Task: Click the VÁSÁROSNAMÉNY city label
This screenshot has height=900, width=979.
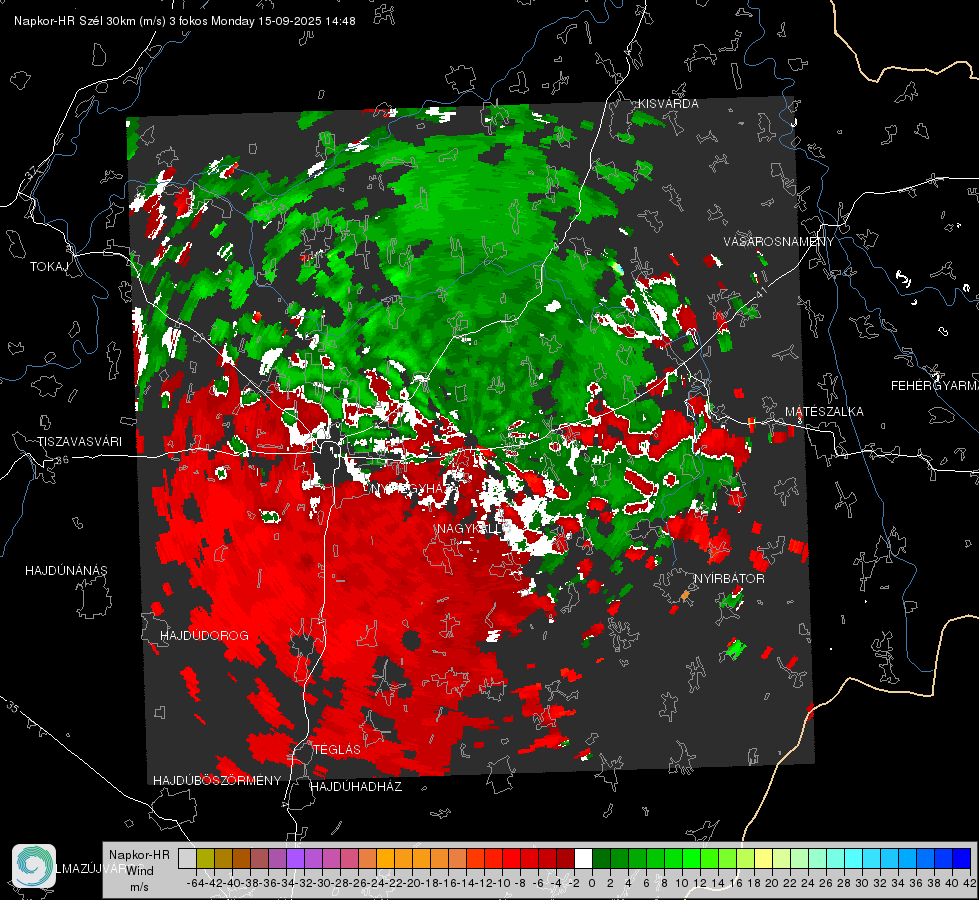Action: click(779, 242)
